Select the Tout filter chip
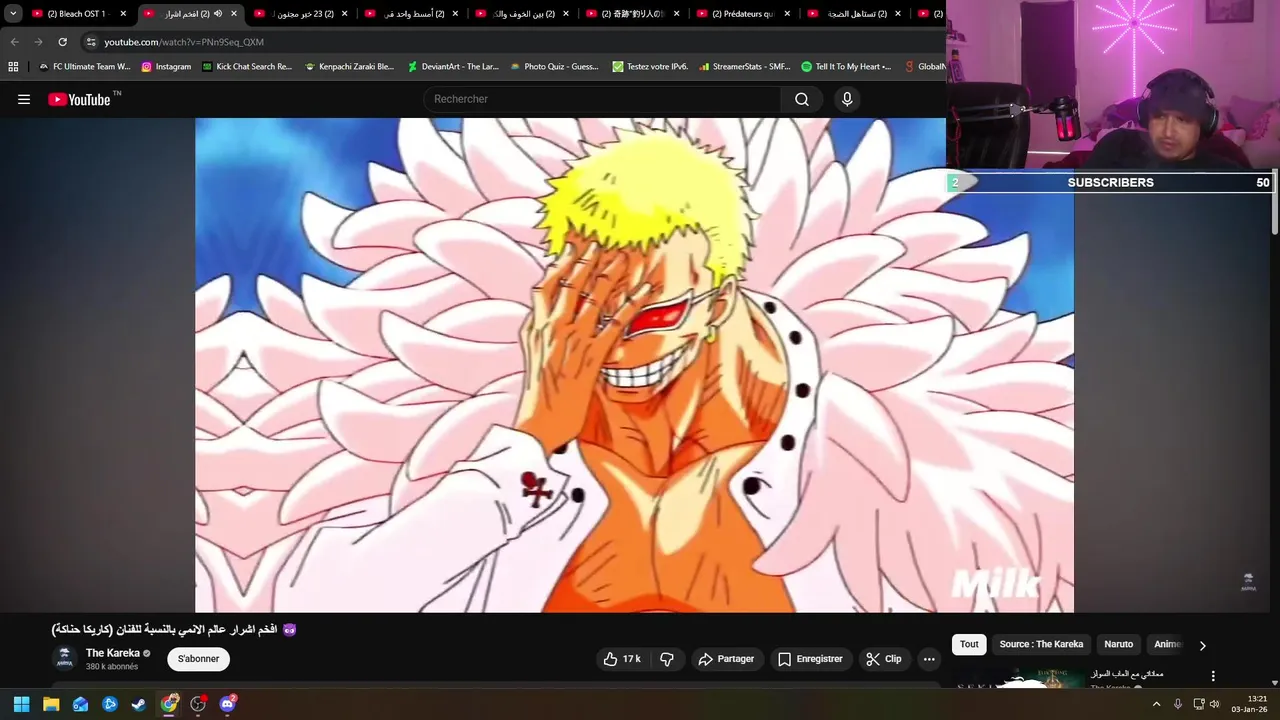1280x720 pixels. (x=969, y=644)
